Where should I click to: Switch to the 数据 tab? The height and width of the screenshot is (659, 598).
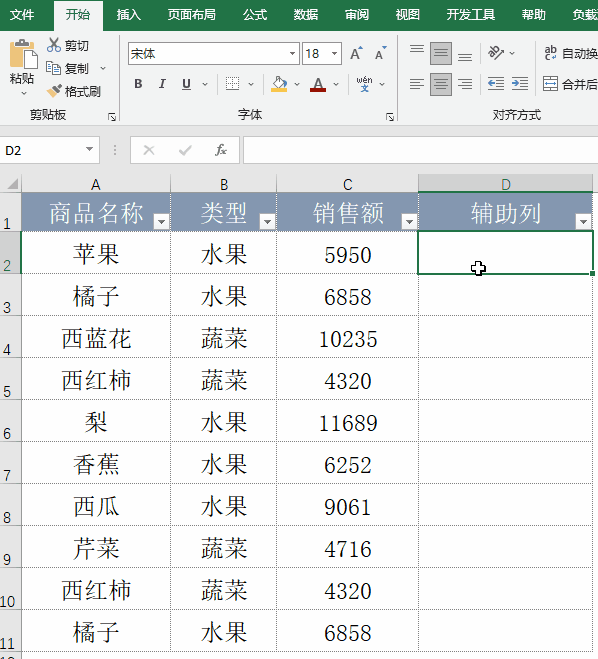[x=306, y=15]
